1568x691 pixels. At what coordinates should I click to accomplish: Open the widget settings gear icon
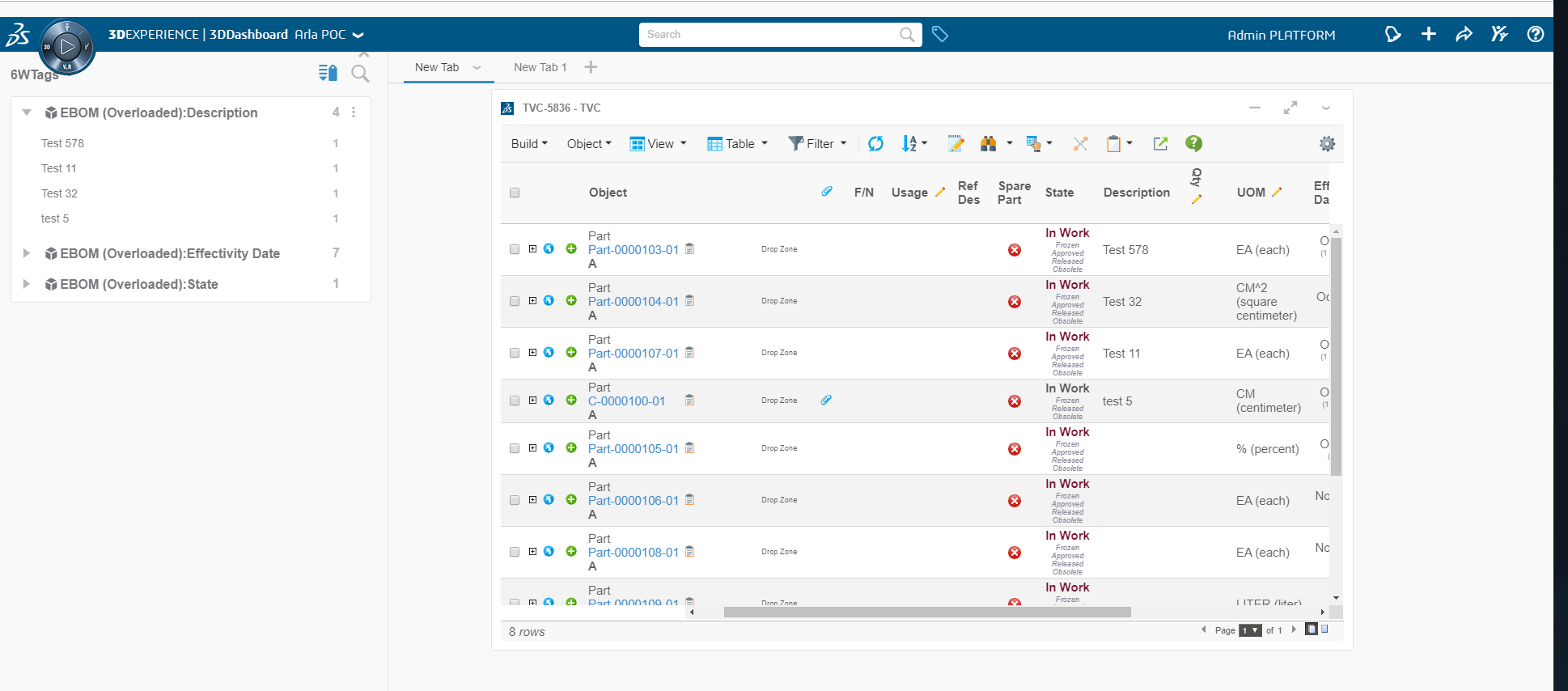click(x=1327, y=144)
